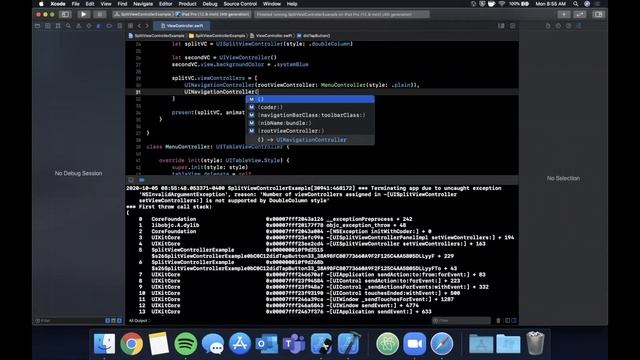Show the History inspector
The height and width of the screenshot is (360, 640).
[x=558, y=26]
